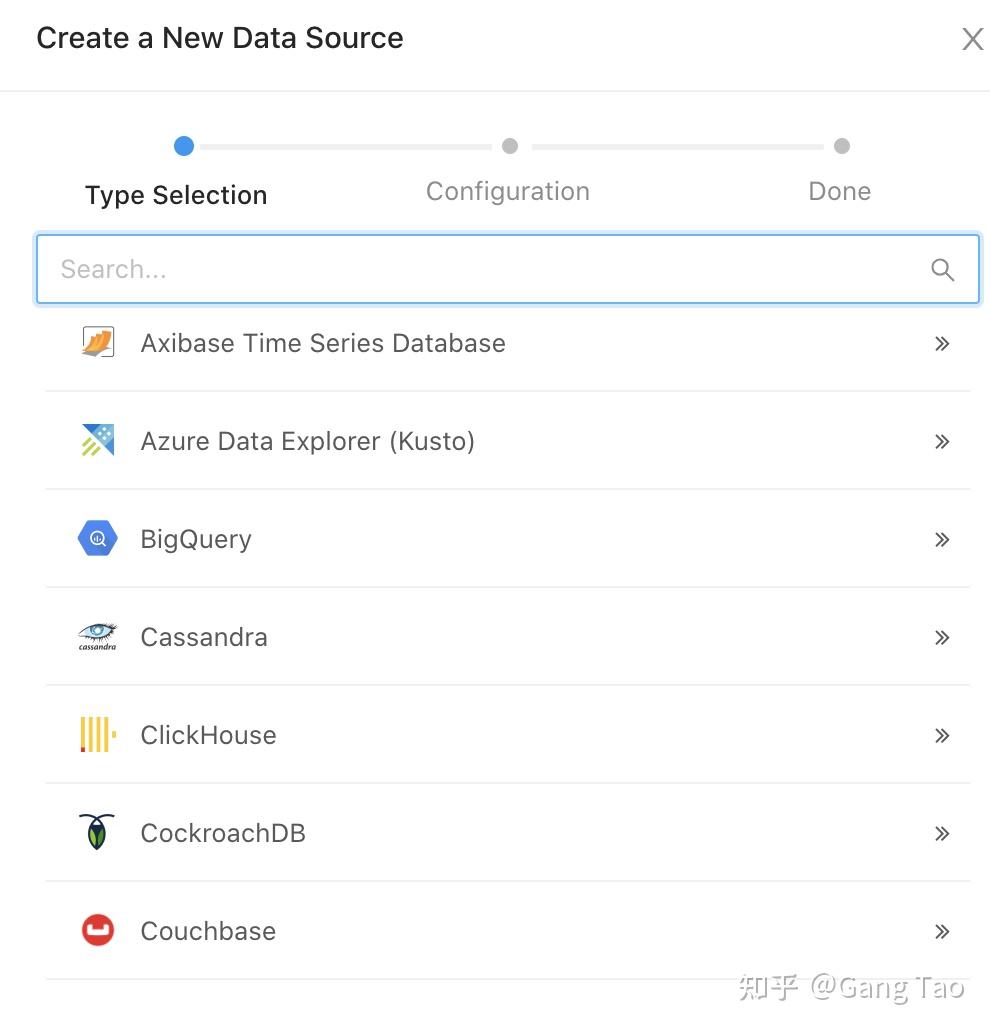Screen dimensions: 990x1032
Task: Go to the Configuration step
Action: coord(508,191)
